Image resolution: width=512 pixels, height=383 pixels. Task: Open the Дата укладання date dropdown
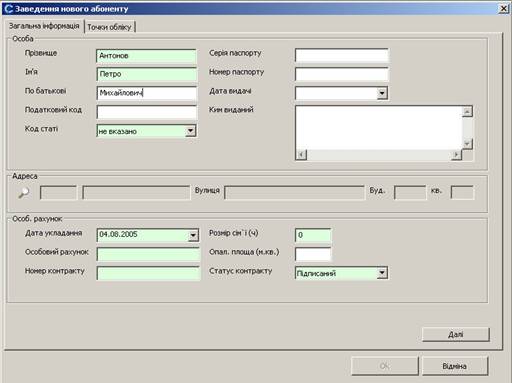pos(193,235)
